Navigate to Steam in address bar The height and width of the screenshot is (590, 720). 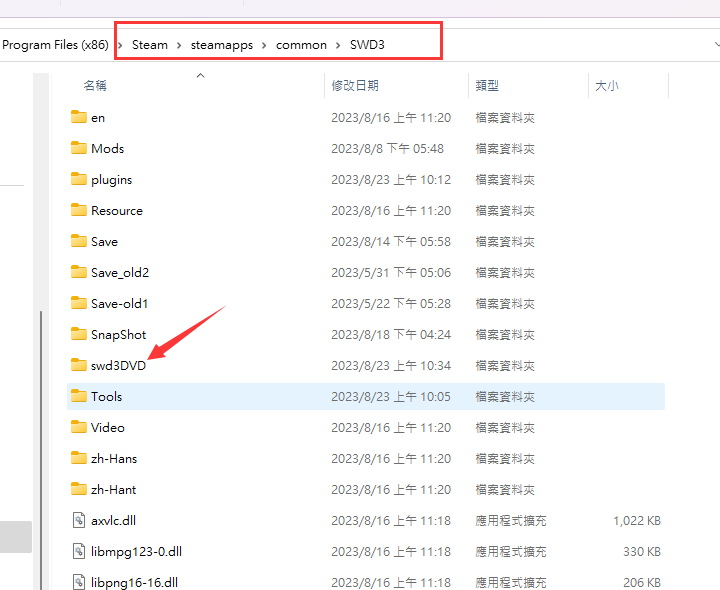click(150, 45)
